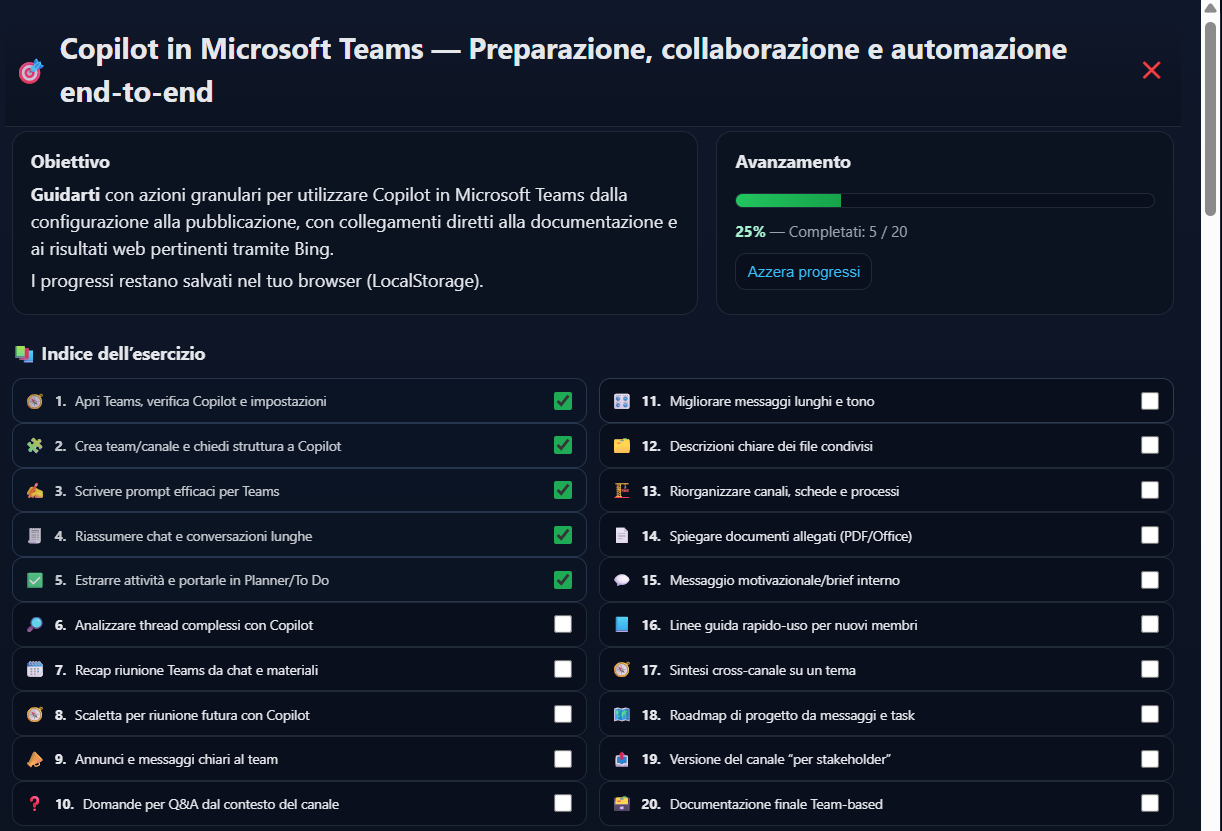The width and height of the screenshot is (1222, 831).
Task: Open item 20 Documentazione finale Team-based
Action: point(886,804)
